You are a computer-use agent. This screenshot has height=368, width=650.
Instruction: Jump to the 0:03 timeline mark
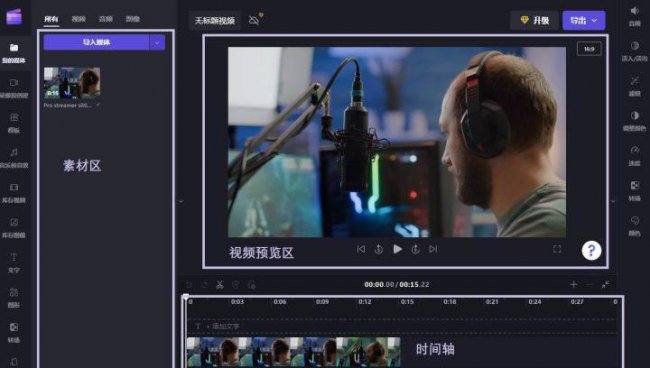pyautogui.click(x=238, y=302)
